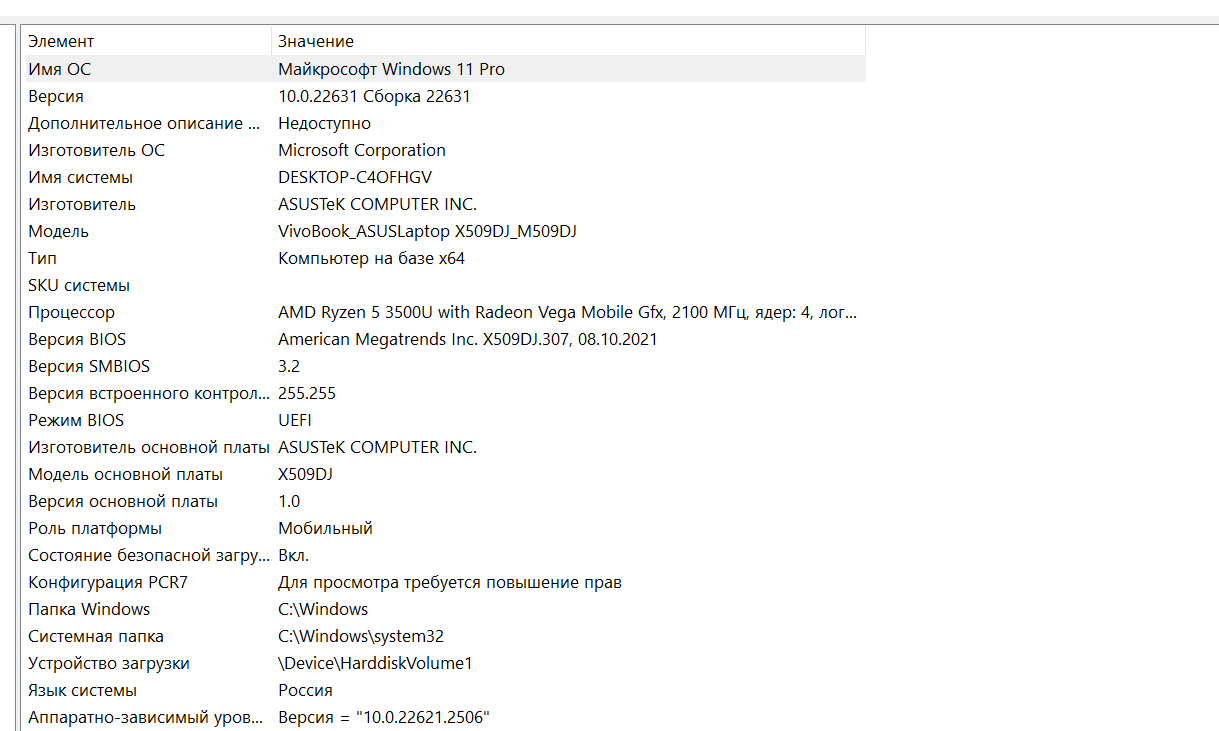This screenshot has height=731, width=1219.
Task: Select the value '\Device\HarddiskVolume1'
Action: [375, 663]
